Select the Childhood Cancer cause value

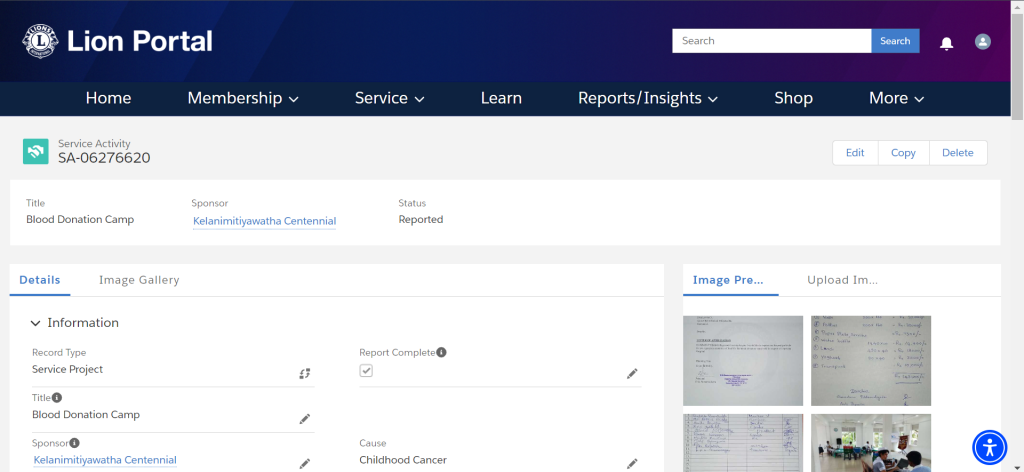(x=403, y=460)
